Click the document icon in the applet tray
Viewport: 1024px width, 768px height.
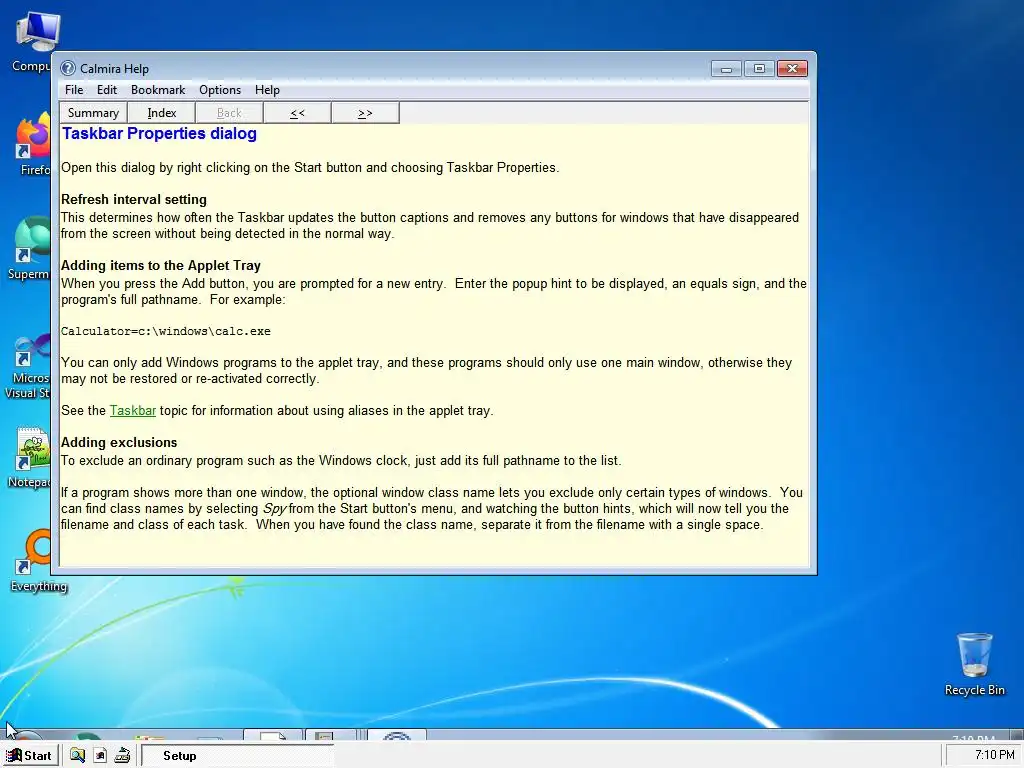100,756
